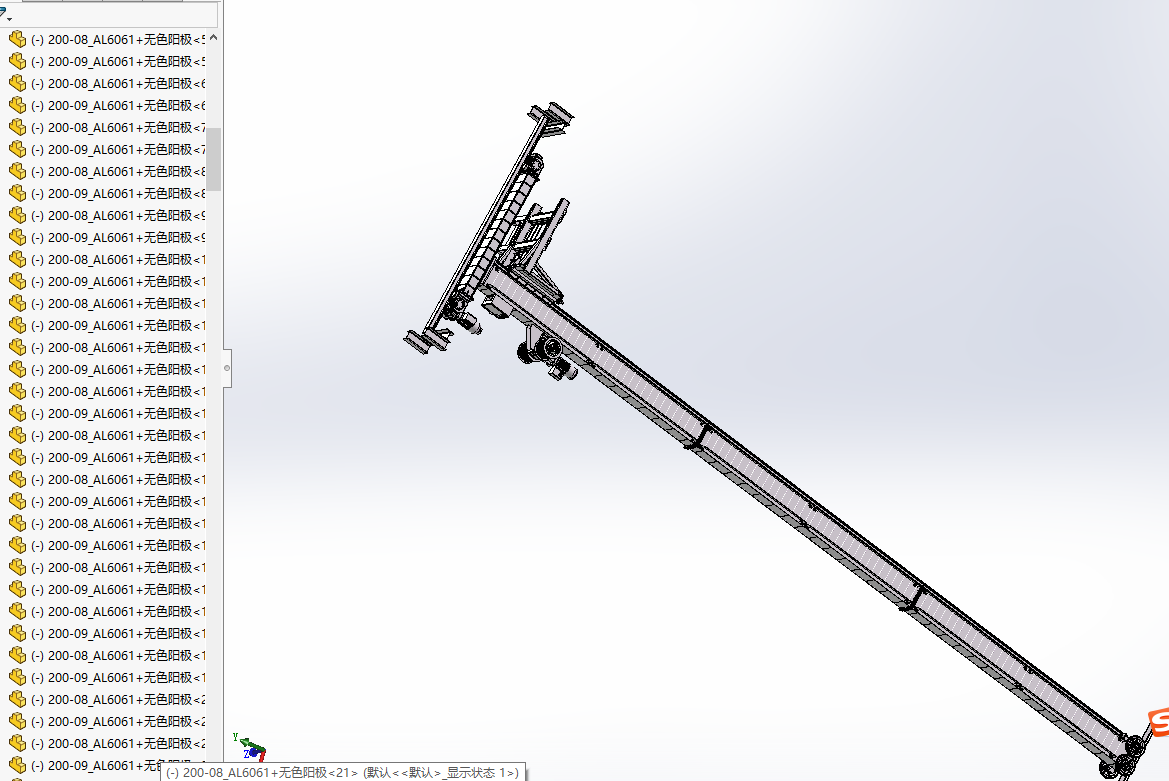
Task: Click part icon of 200-08_AL6061+无色阳极<7
Action: (17, 127)
